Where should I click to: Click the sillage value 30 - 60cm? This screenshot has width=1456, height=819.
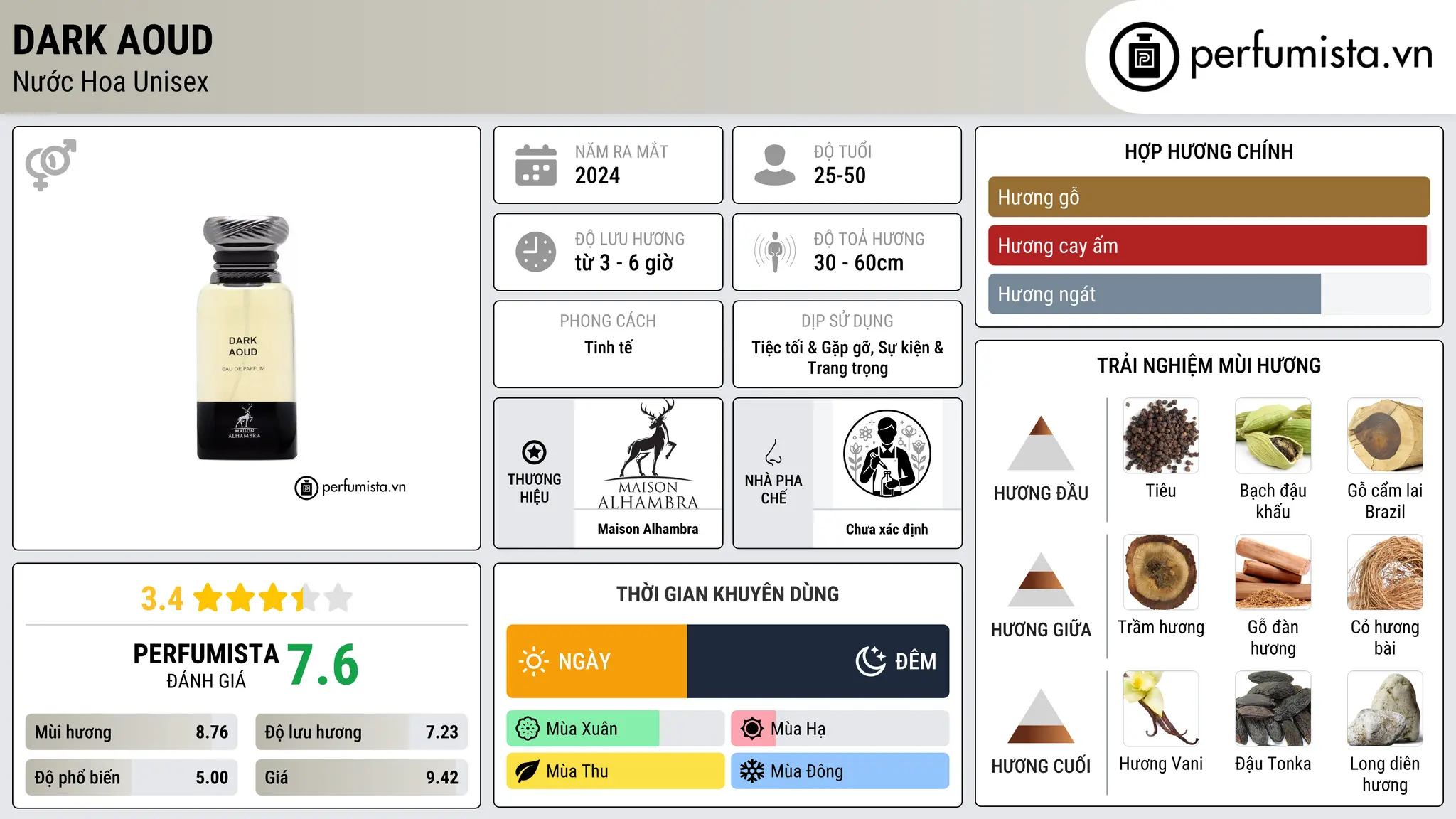pyautogui.click(x=858, y=263)
